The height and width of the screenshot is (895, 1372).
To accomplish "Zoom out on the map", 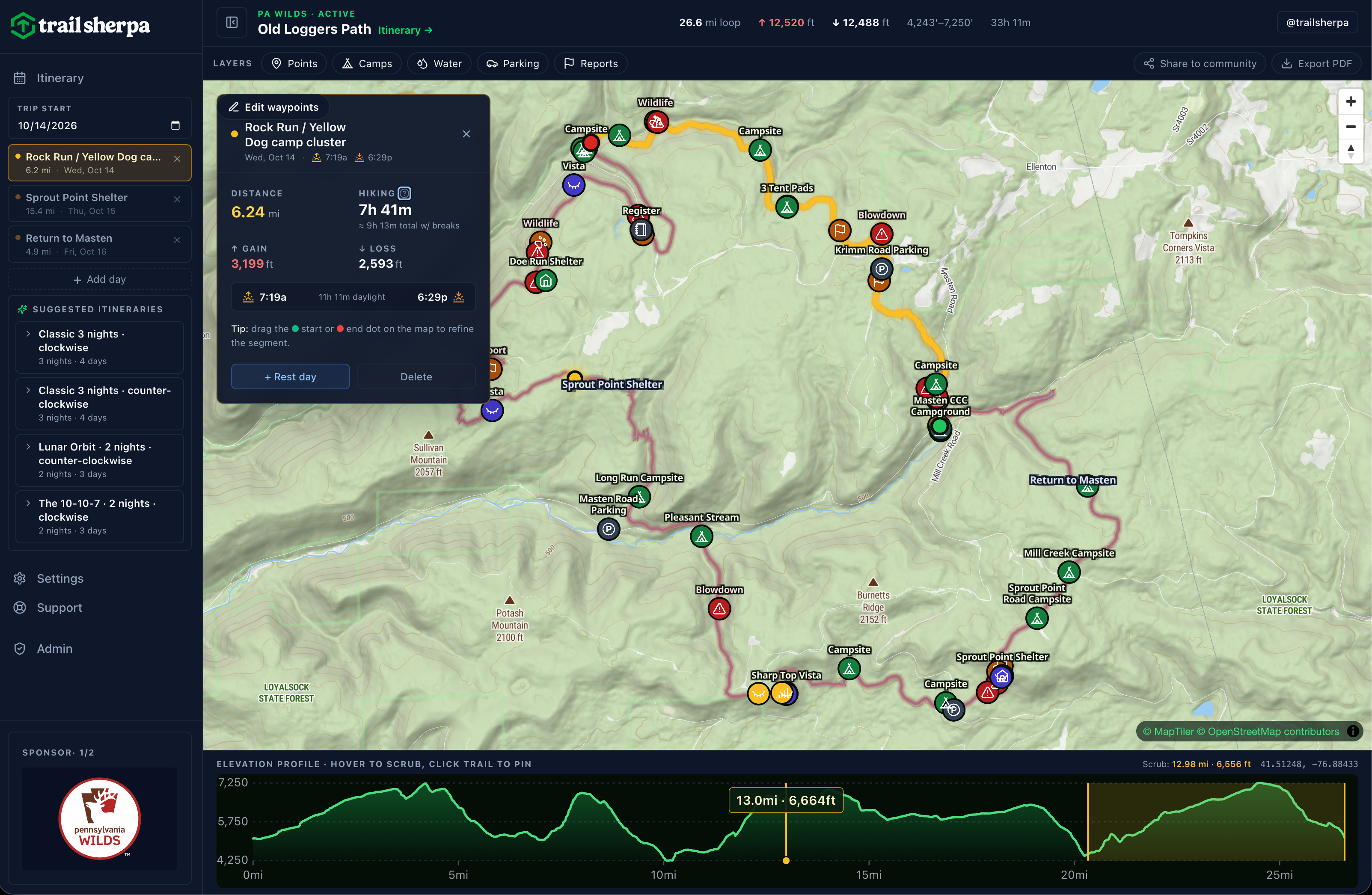I will (x=1351, y=127).
